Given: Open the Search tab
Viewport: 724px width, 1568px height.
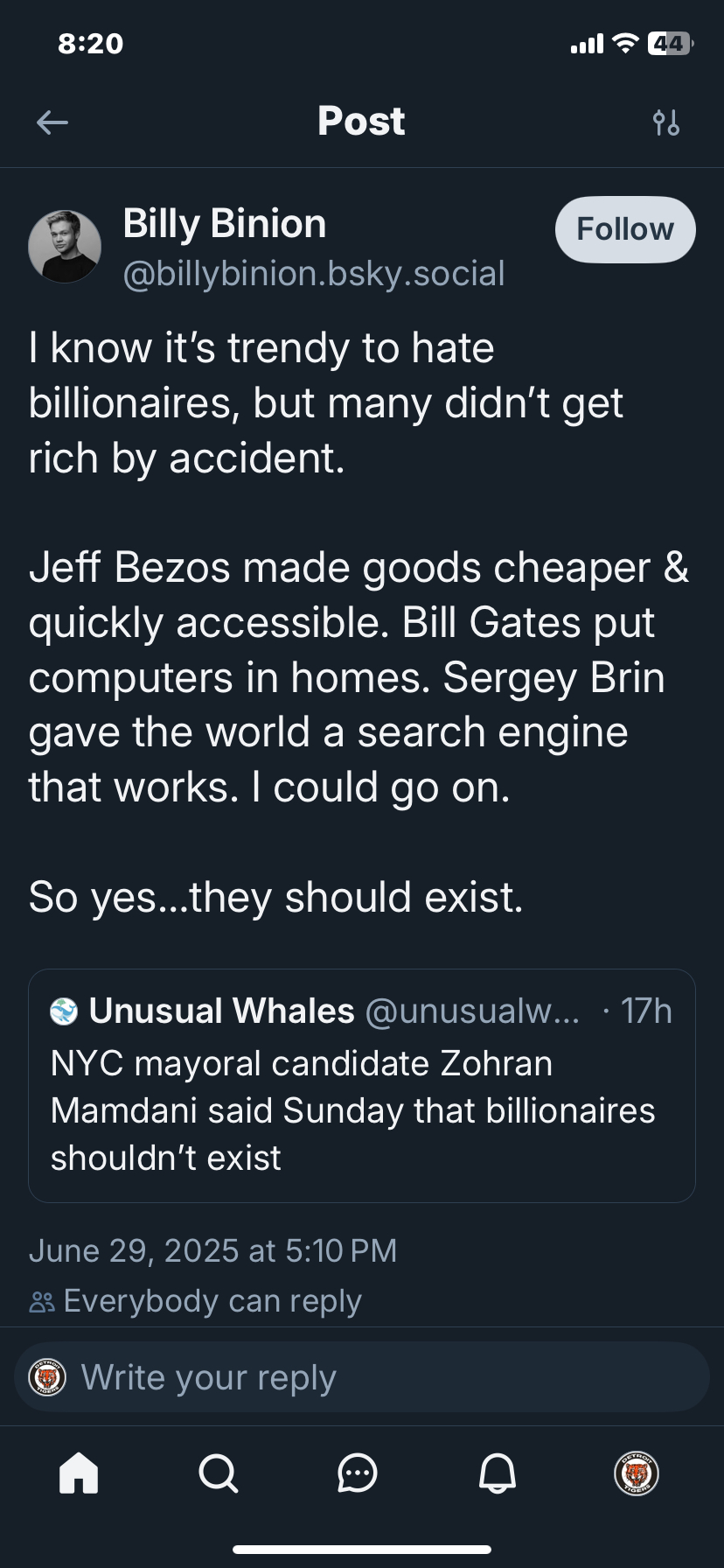Looking at the screenshot, I should pos(218,1473).
